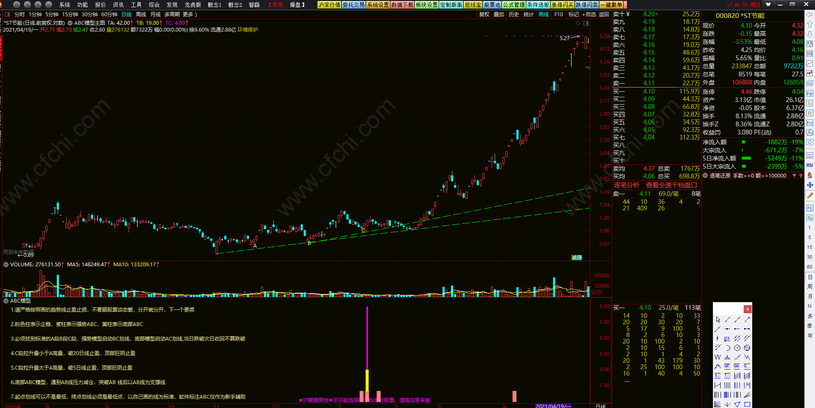Select the arrow pointer in drawing tools palette
The width and height of the screenshot is (815, 408).
[x=718, y=319]
